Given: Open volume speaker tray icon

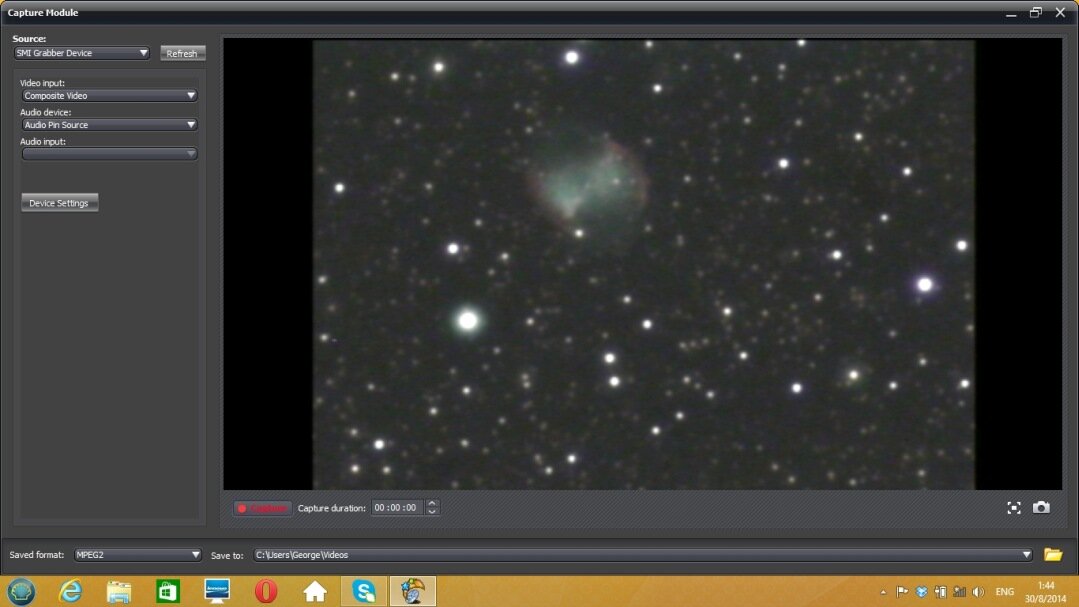Looking at the screenshot, I should [979, 592].
